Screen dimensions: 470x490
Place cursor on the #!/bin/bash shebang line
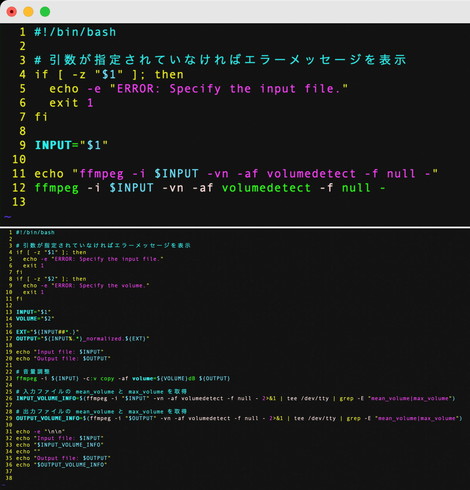pyautogui.click(x=75, y=32)
